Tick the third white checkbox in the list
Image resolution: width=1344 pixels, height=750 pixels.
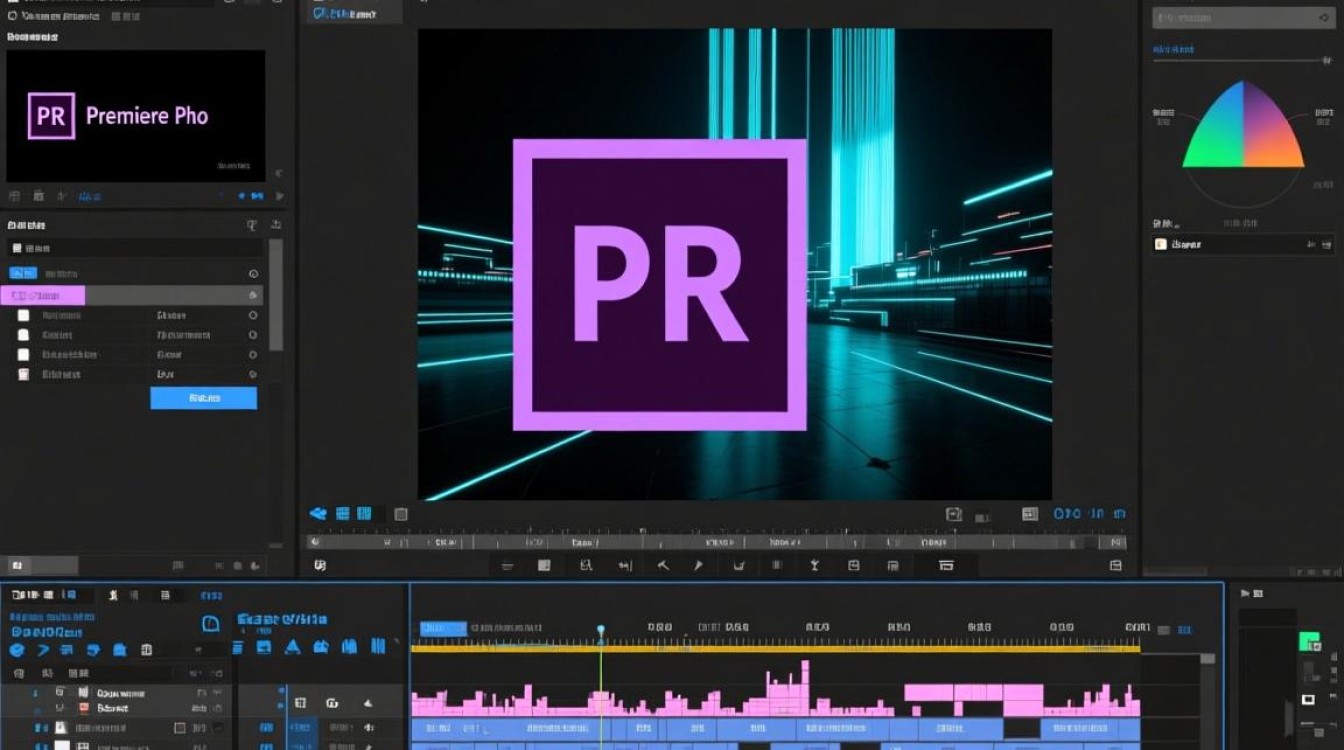[24, 355]
